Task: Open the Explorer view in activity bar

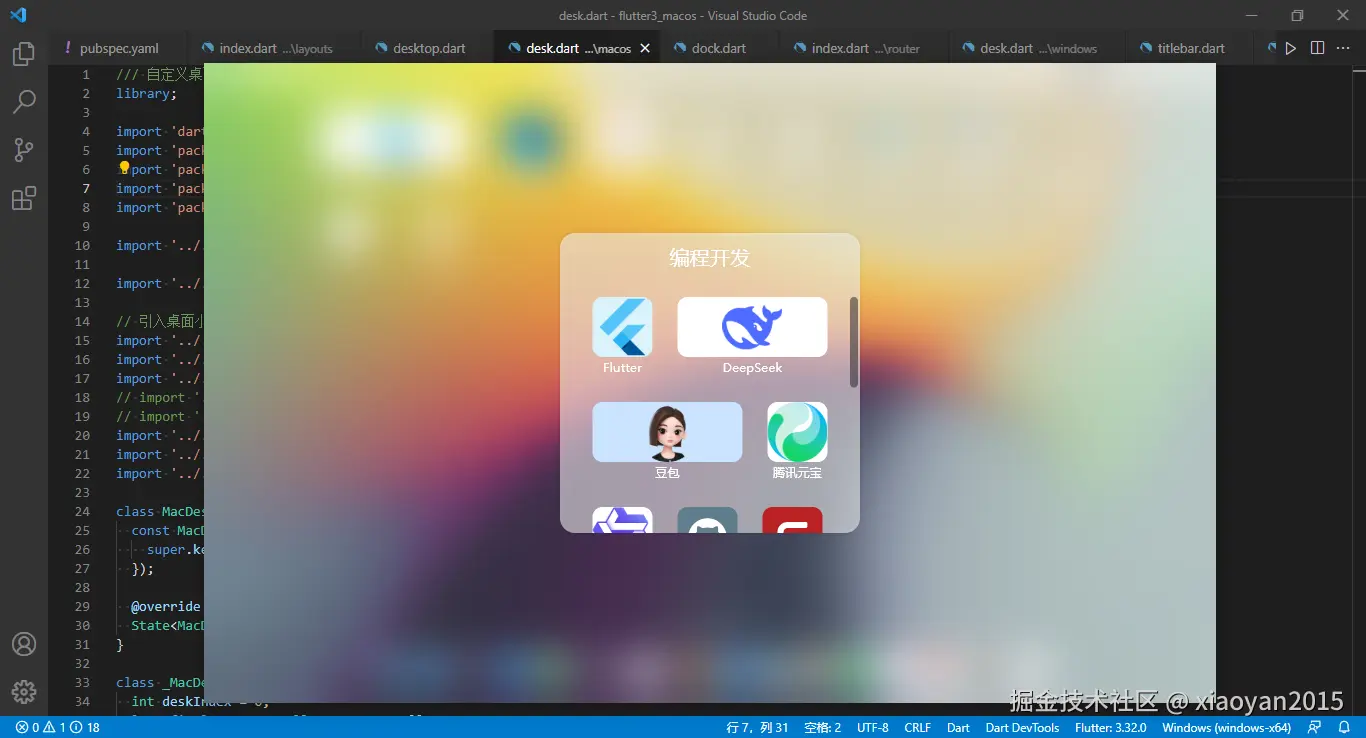Action: (24, 54)
